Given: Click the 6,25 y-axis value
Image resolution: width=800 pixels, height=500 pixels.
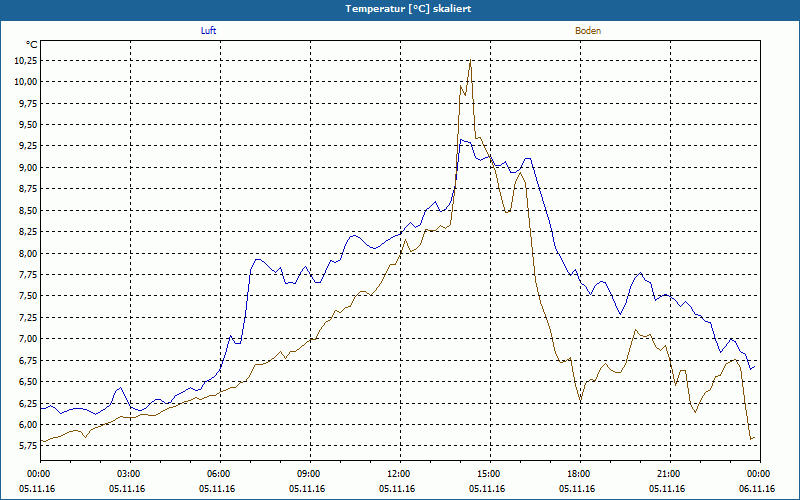Looking at the screenshot, I should (x=29, y=404).
